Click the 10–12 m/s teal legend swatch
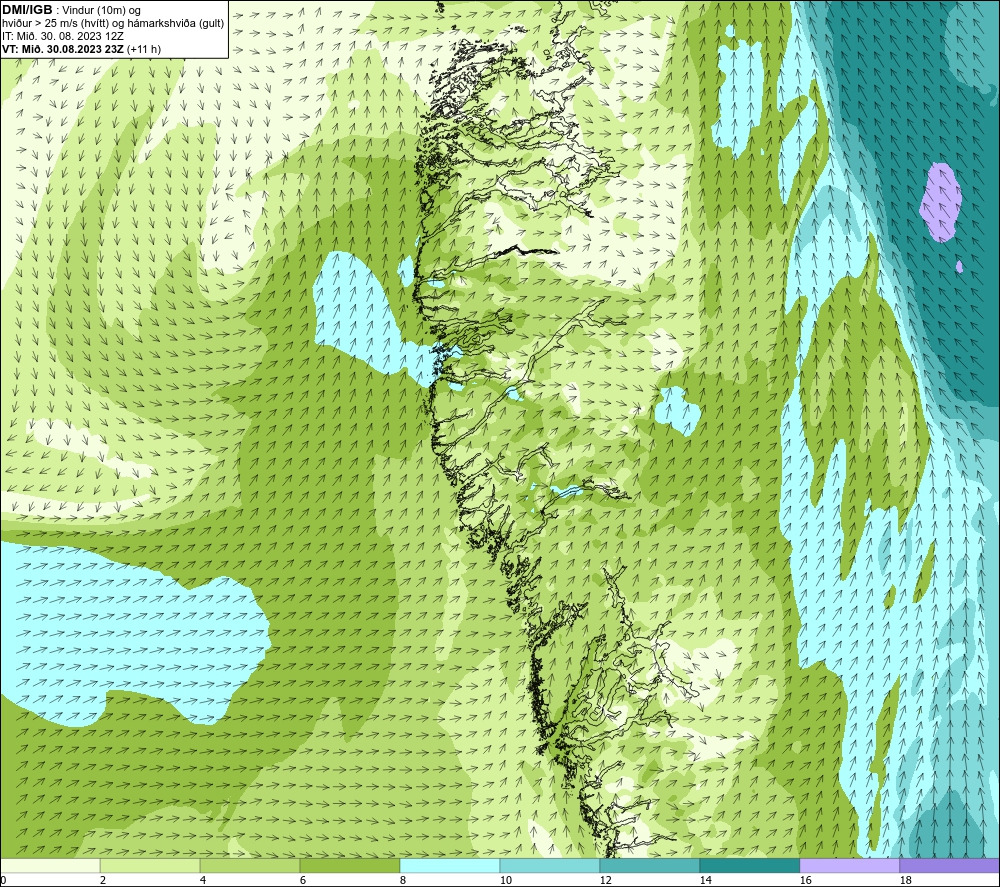Image resolution: width=1000 pixels, height=887 pixels. click(x=550, y=865)
